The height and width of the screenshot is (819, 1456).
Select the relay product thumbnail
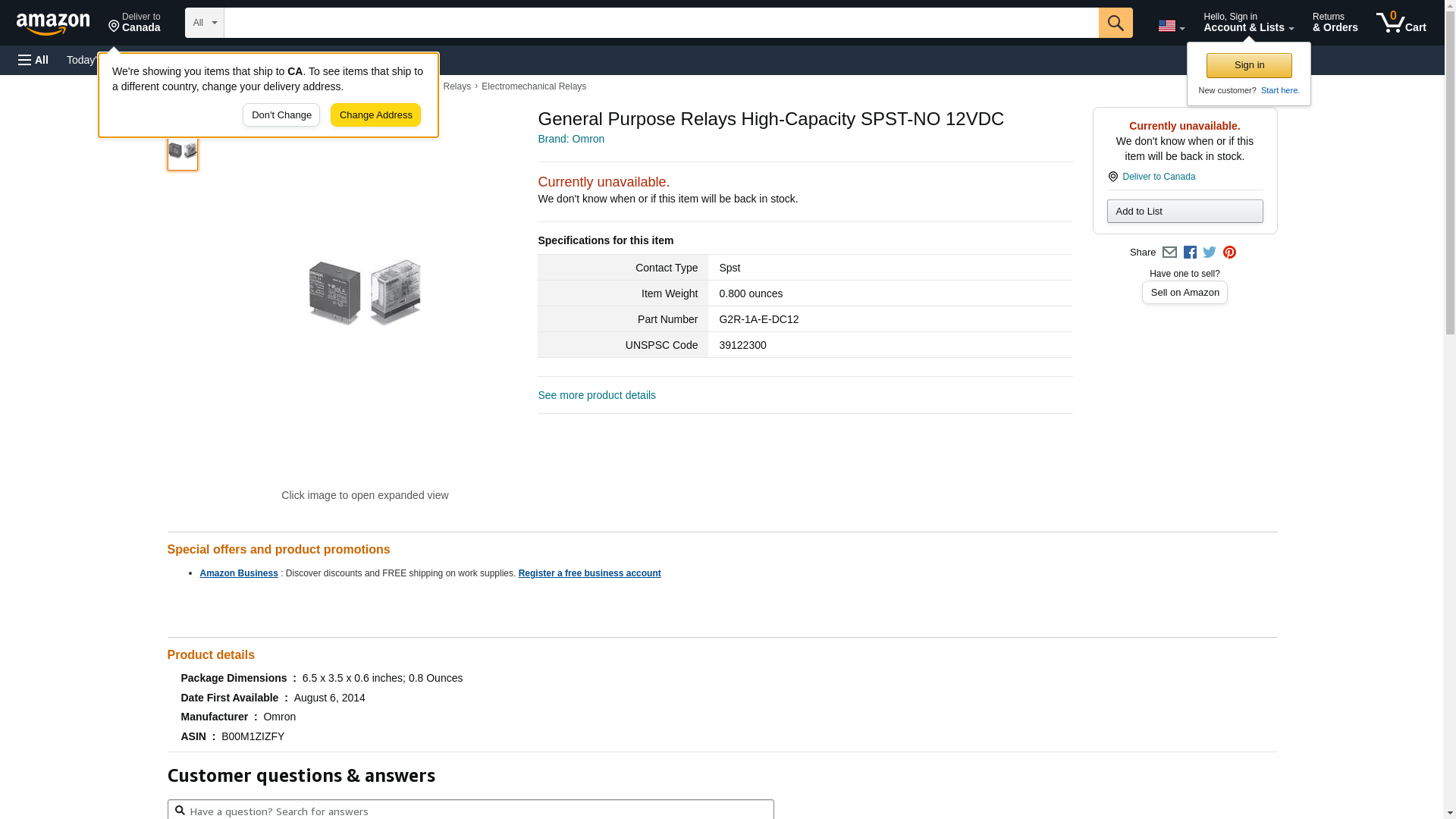tap(183, 151)
